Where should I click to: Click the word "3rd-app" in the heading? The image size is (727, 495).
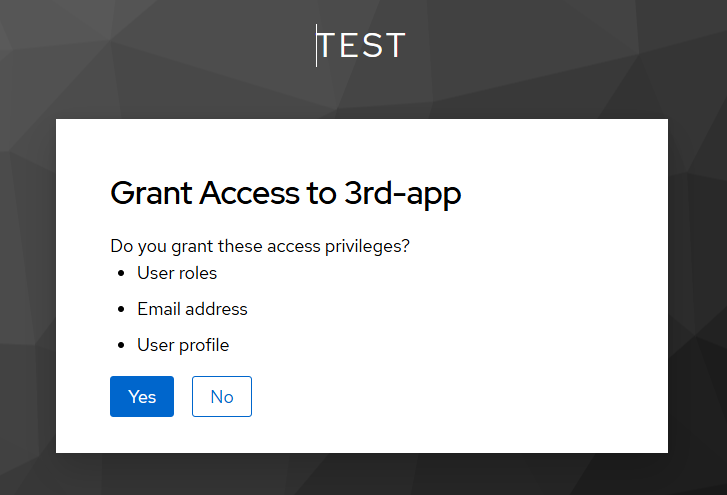click(x=402, y=193)
